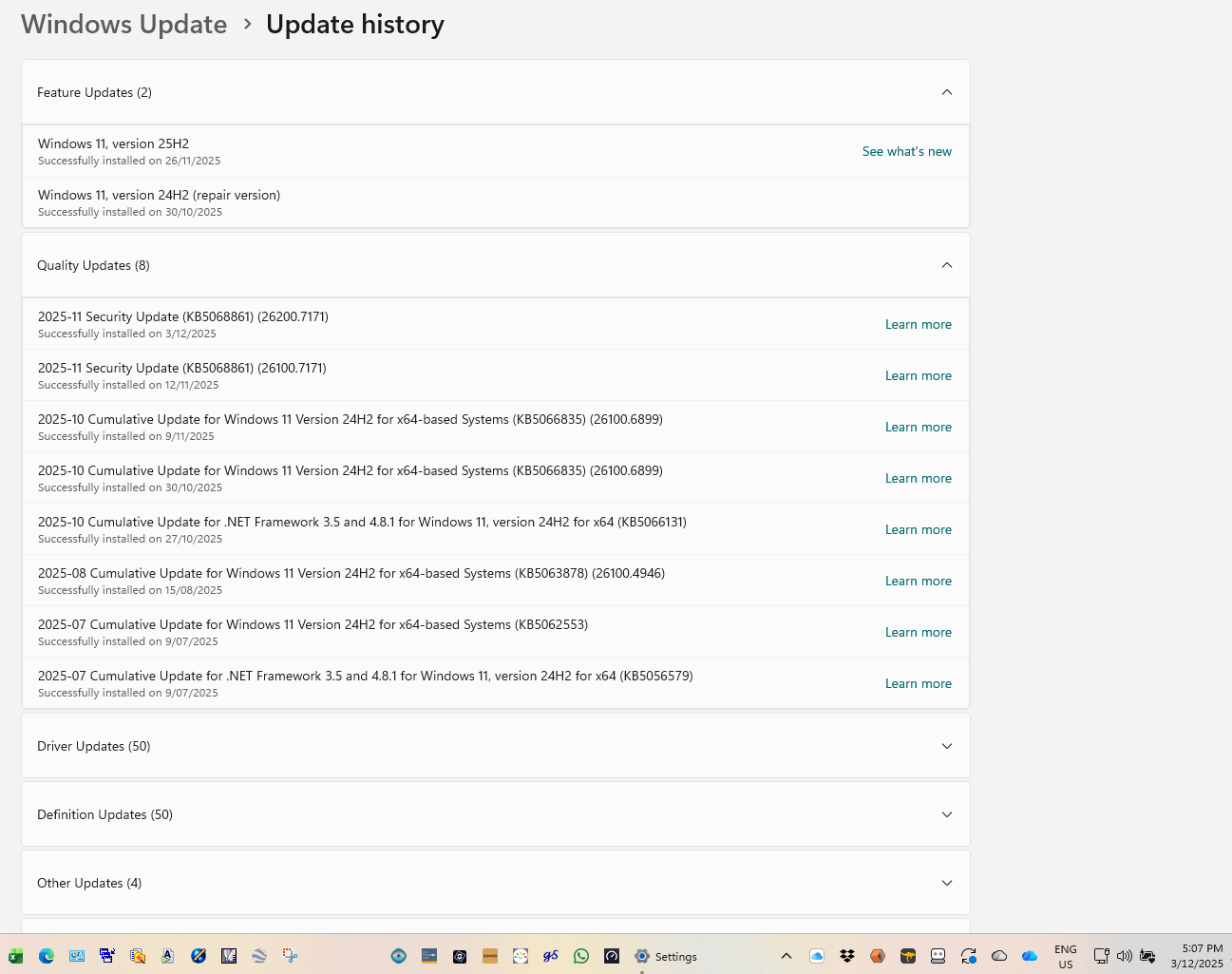1232x974 pixels.
Task: Click the network connection tray icon
Action: [1101, 956]
